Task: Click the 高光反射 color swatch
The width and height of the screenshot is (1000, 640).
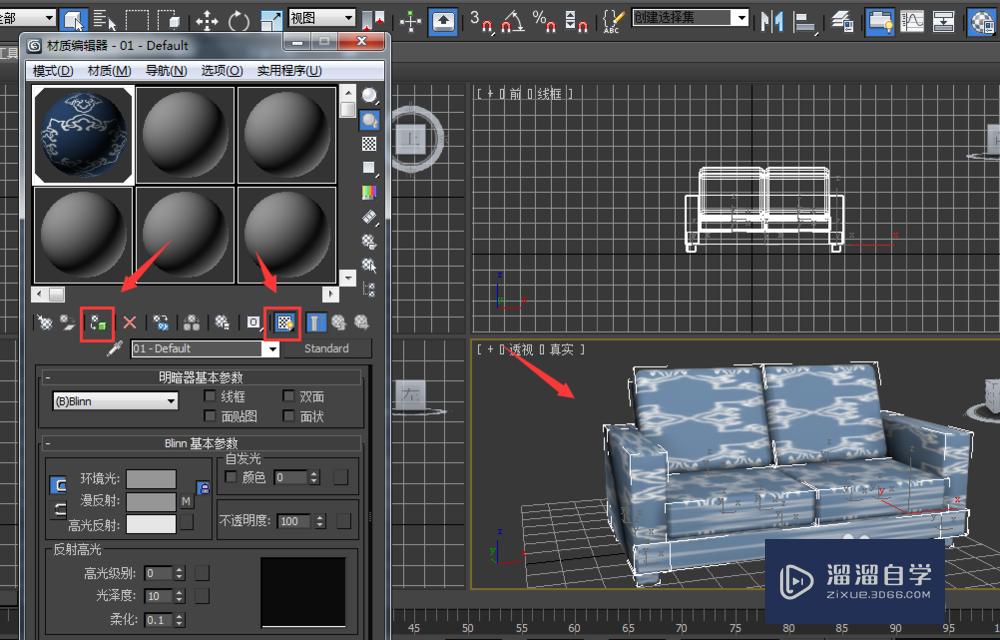Action: coord(150,523)
